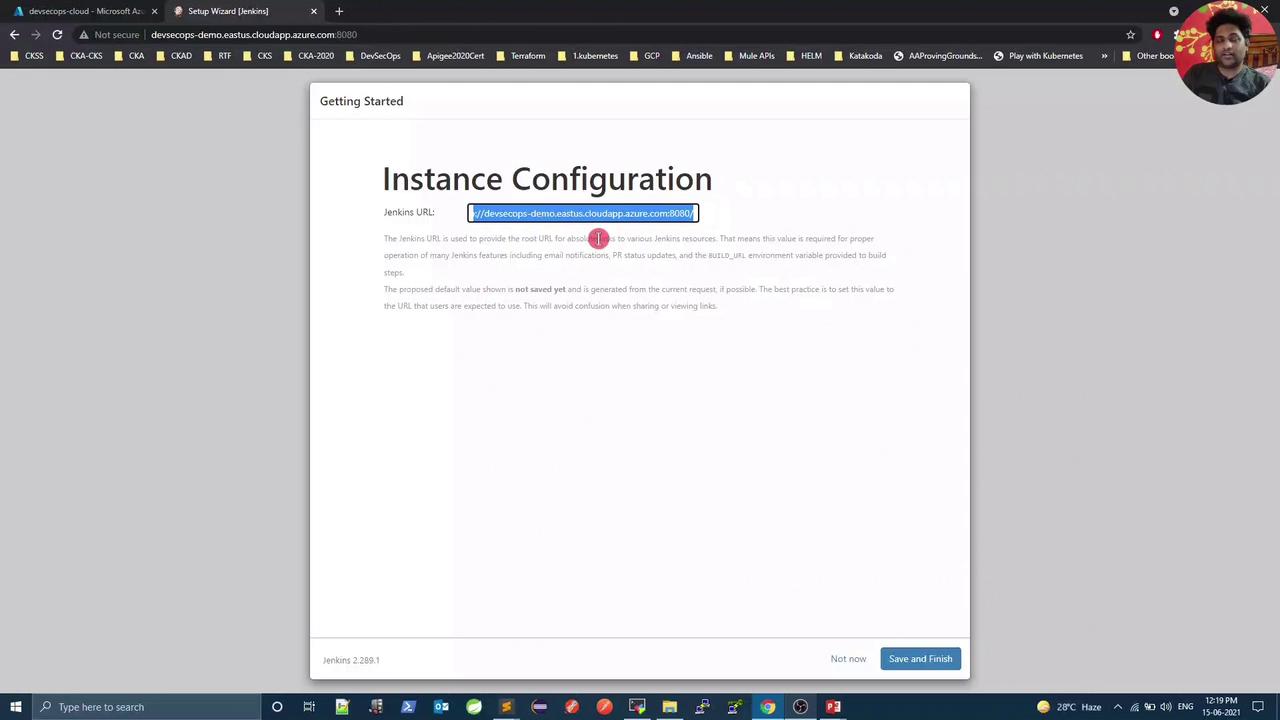The height and width of the screenshot is (720, 1280).
Task: Open the AAProvingGrounds bookmark
Action: pyautogui.click(x=938, y=56)
